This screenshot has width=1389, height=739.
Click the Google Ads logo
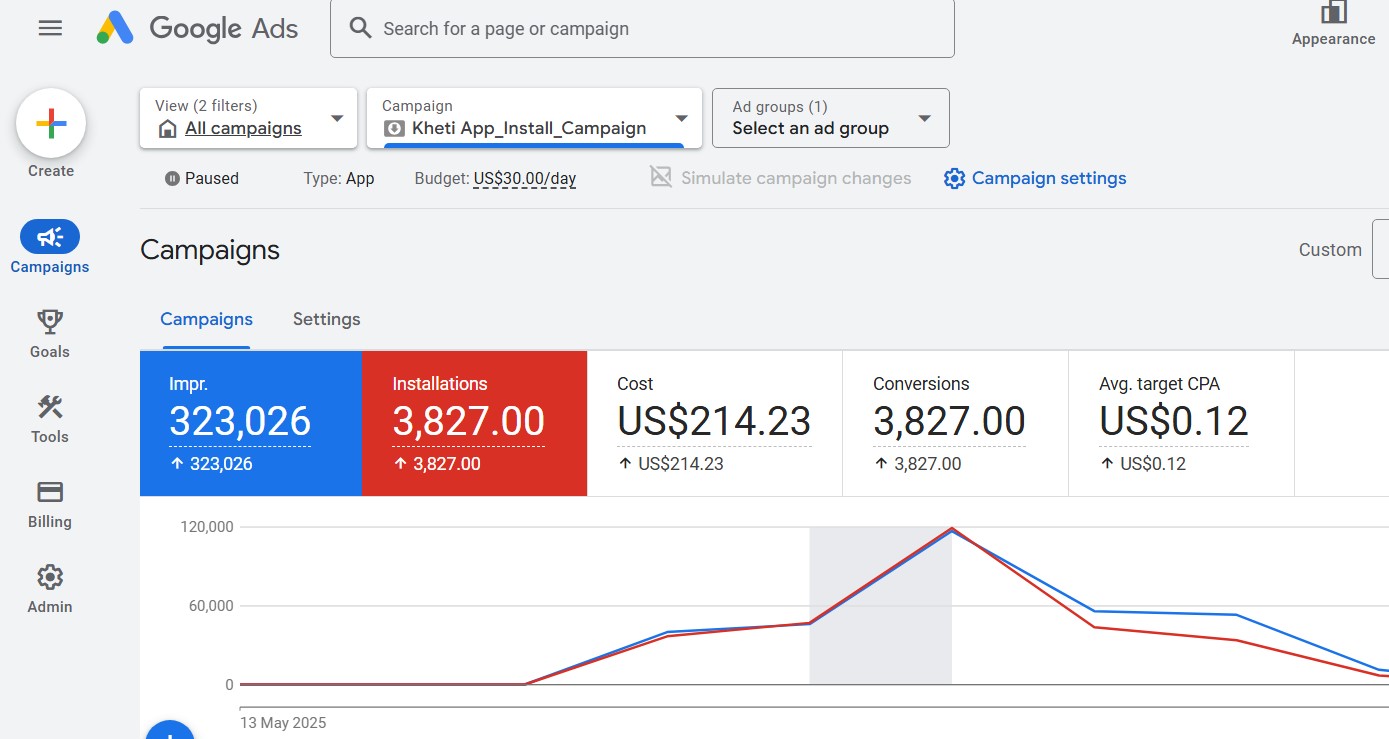(x=198, y=28)
